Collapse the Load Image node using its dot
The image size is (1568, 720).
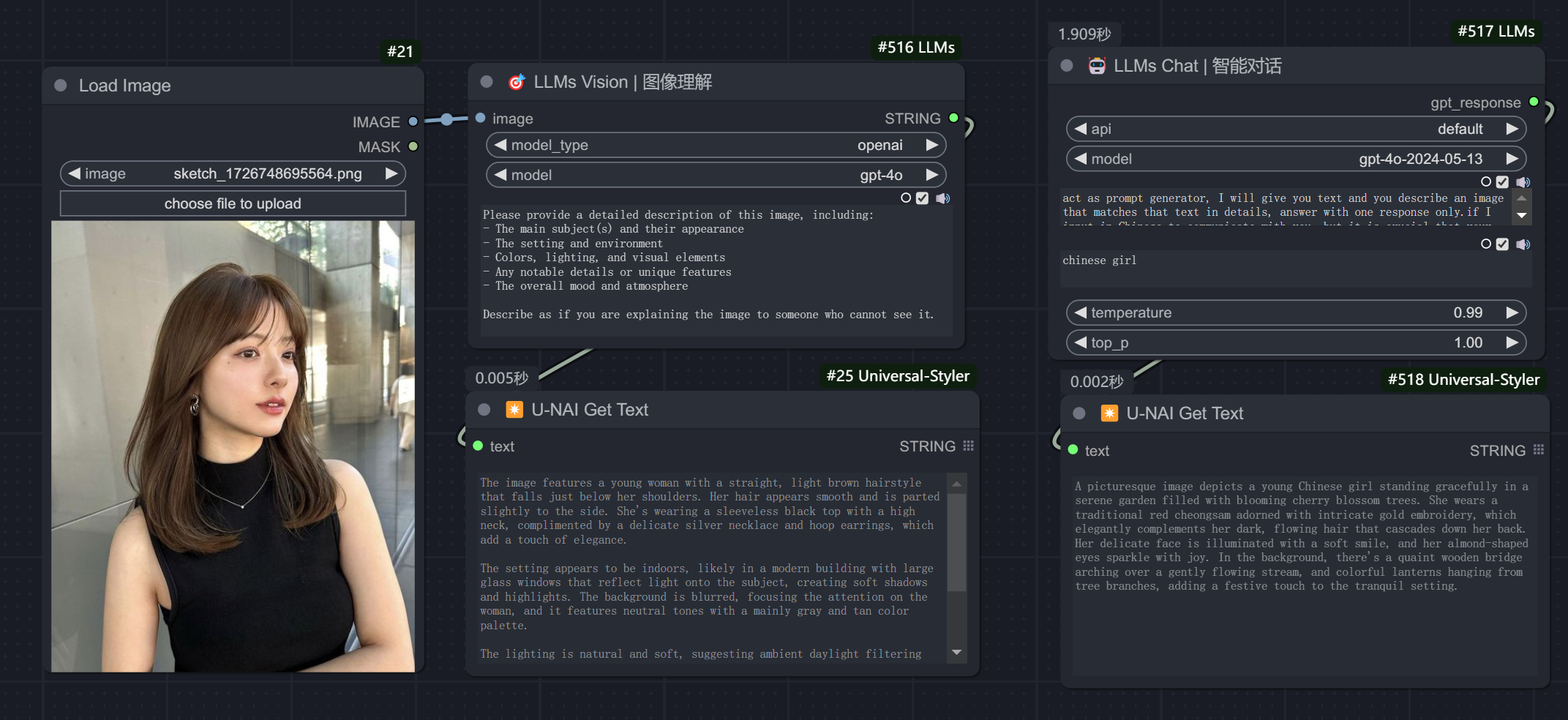click(x=61, y=86)
